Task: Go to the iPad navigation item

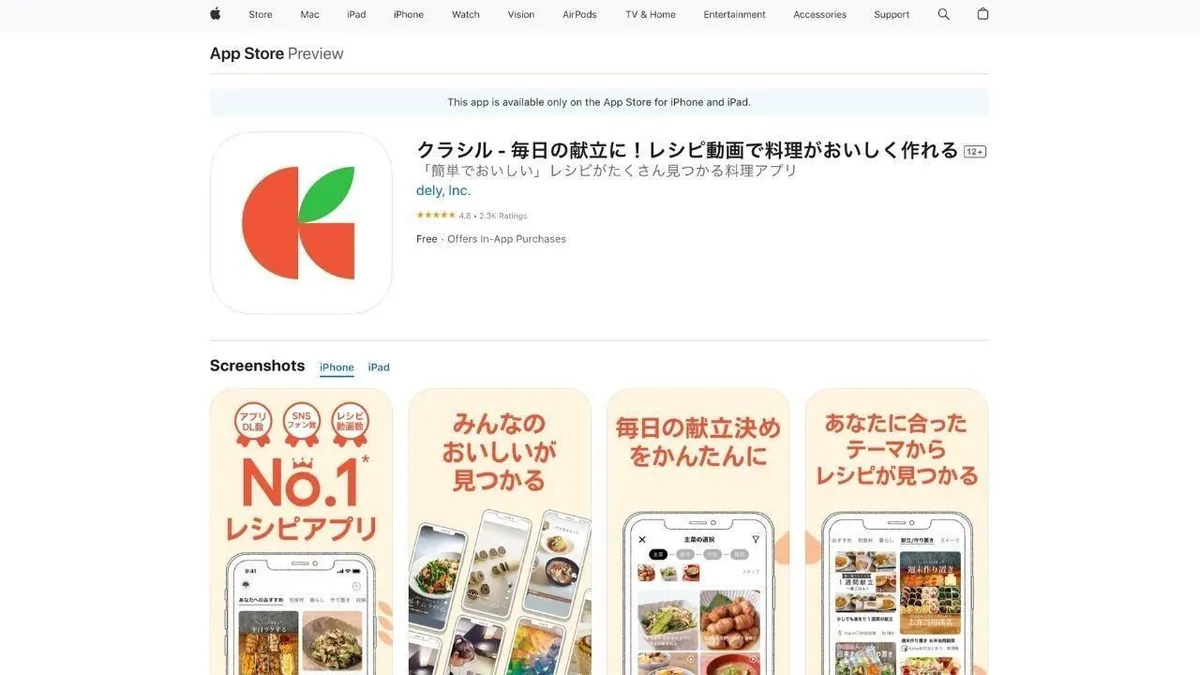Action: [356, 15]
